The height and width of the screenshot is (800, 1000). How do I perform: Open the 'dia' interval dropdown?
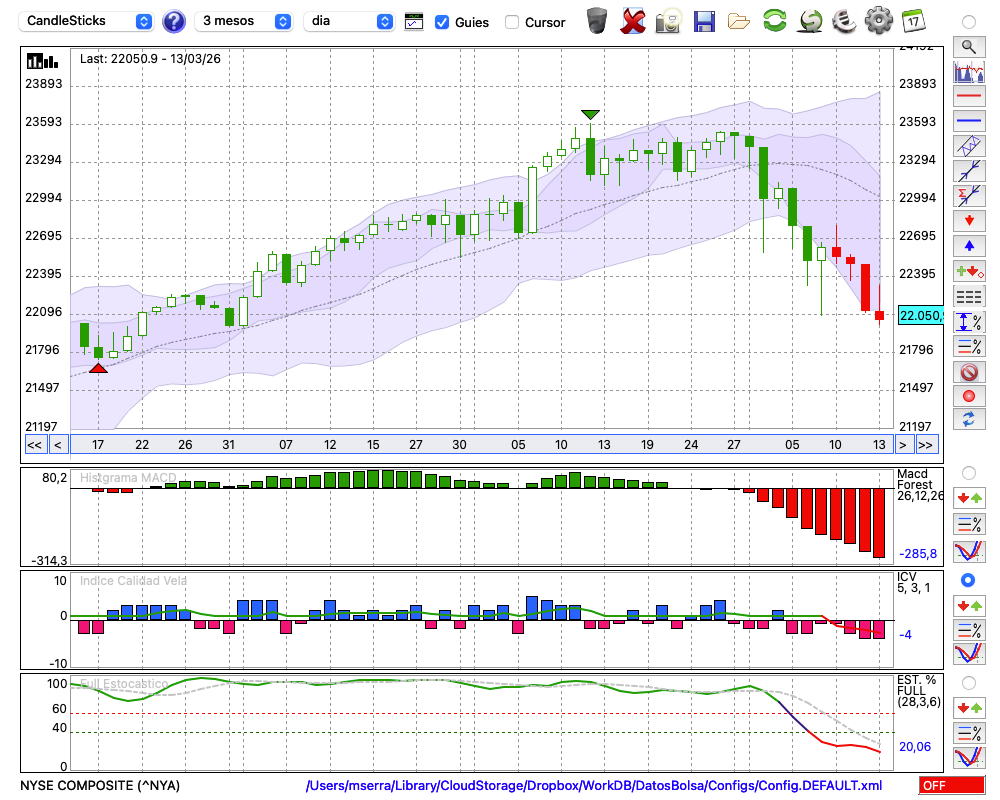[x=348, y=21]
